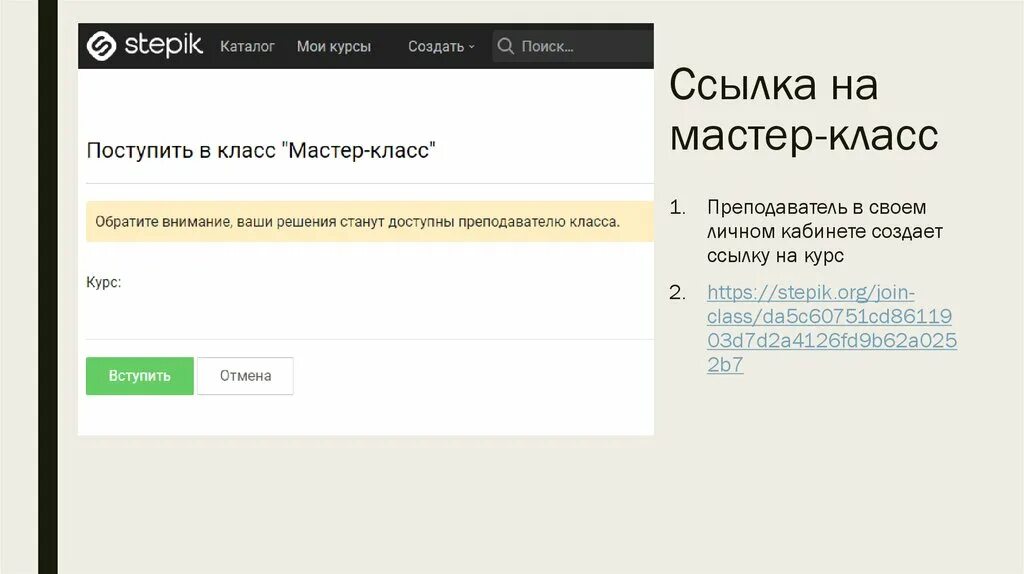Image resolution: width=1024 pixels, height=574 pixels.
Task: Go to Мои курсы
Action: point(334,46)
